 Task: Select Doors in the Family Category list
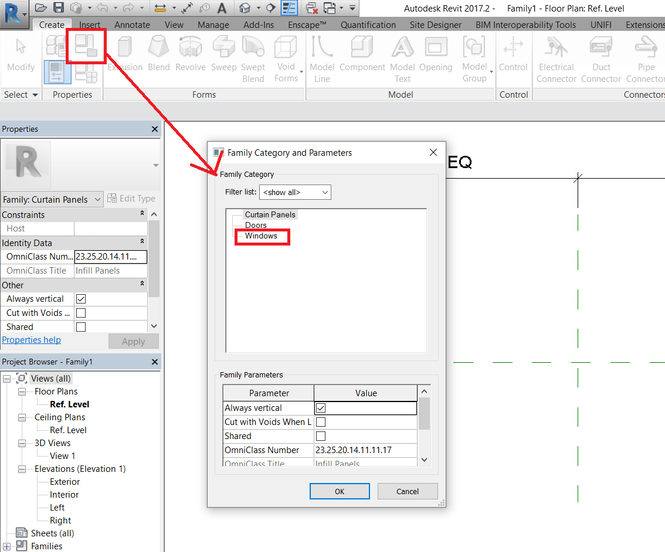pos(256,225)
